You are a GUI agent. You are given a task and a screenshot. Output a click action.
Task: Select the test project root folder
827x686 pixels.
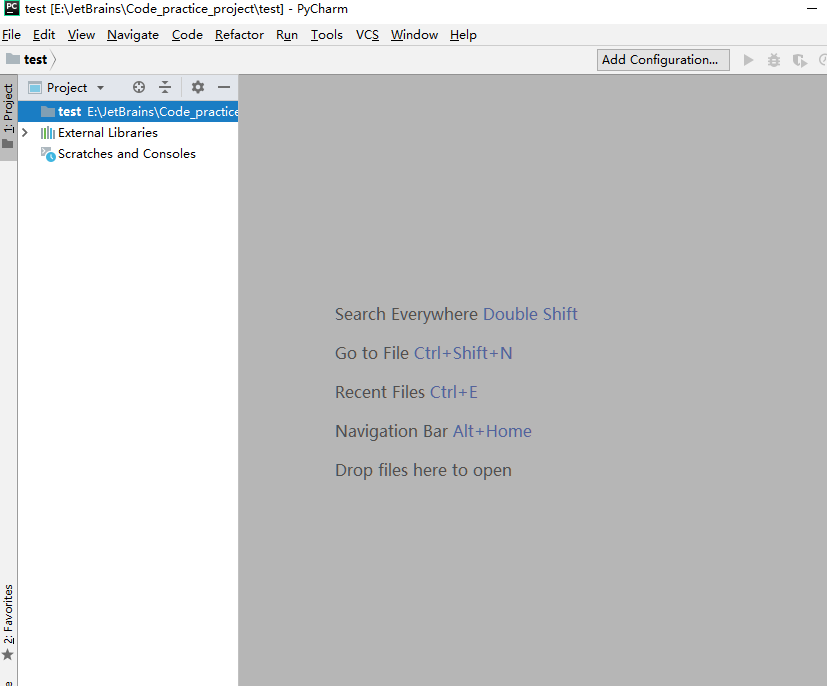click(x=69, y=112)
